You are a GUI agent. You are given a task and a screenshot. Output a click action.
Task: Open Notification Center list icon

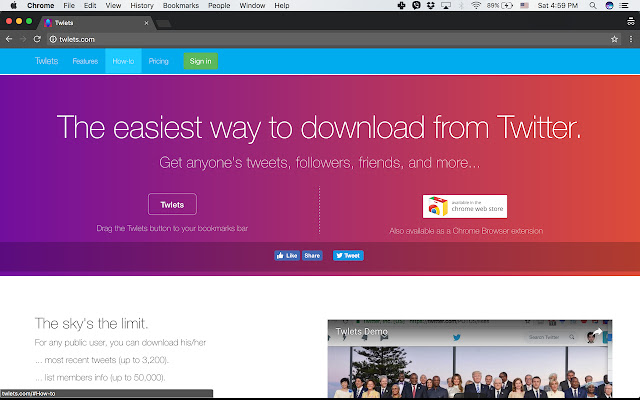pyautogui.click(x=624, y=5)
